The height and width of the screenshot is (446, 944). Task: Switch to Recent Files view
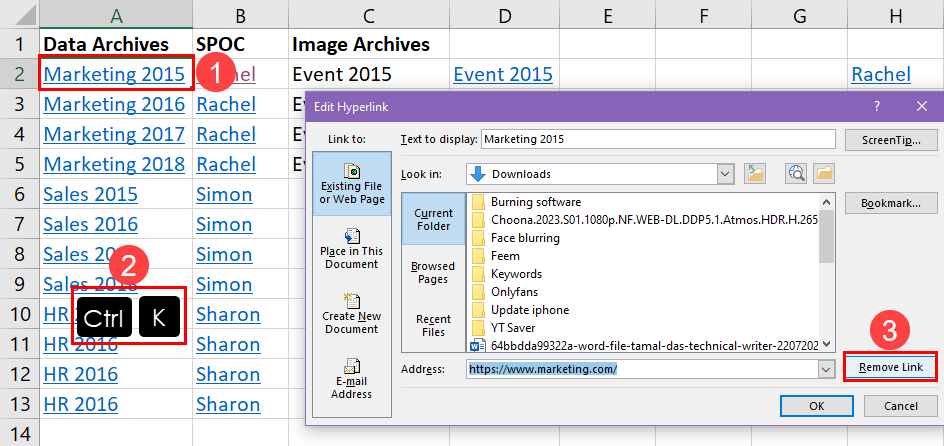433,326
